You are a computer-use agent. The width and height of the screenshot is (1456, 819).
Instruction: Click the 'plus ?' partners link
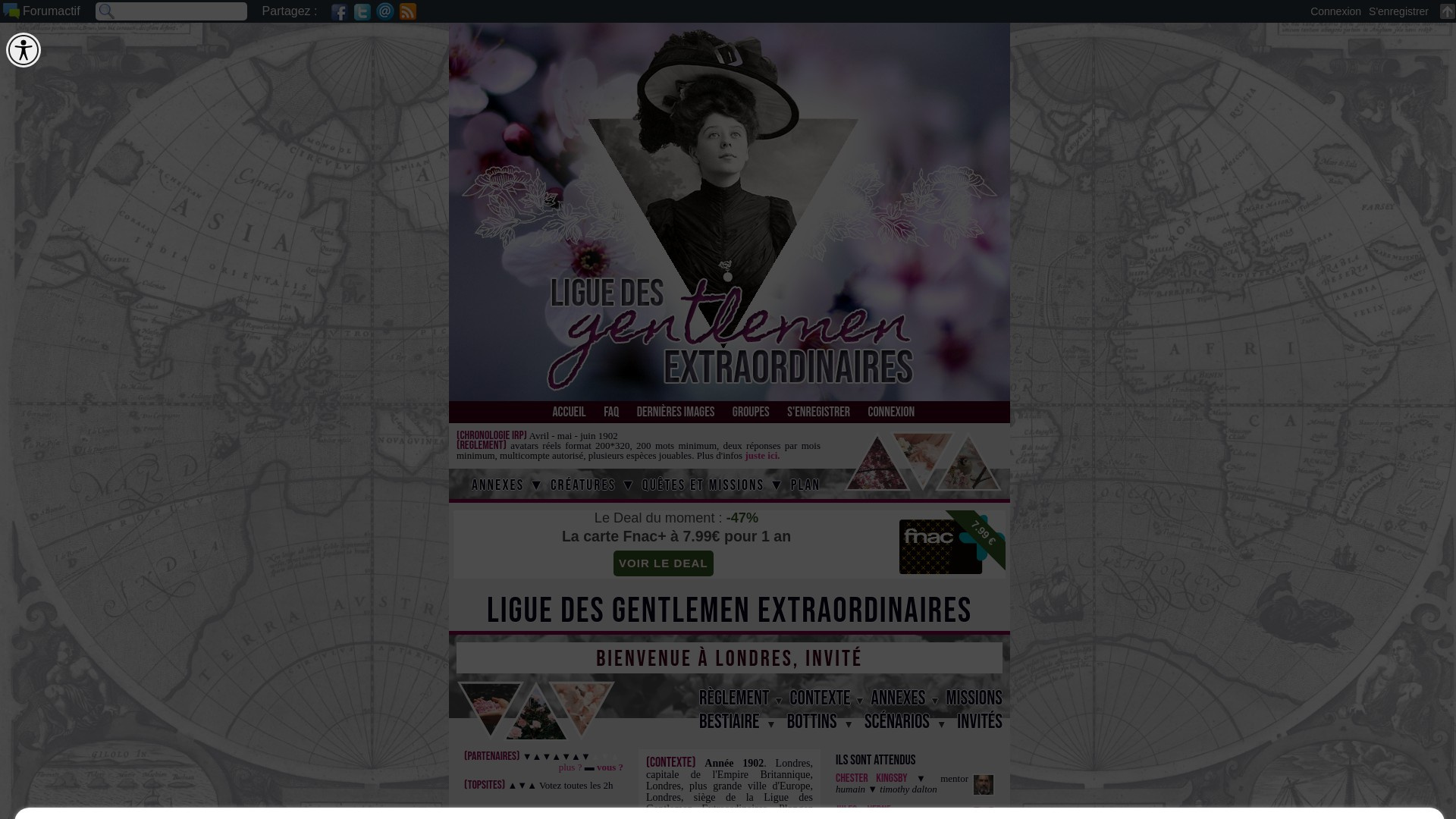(570, 767)
